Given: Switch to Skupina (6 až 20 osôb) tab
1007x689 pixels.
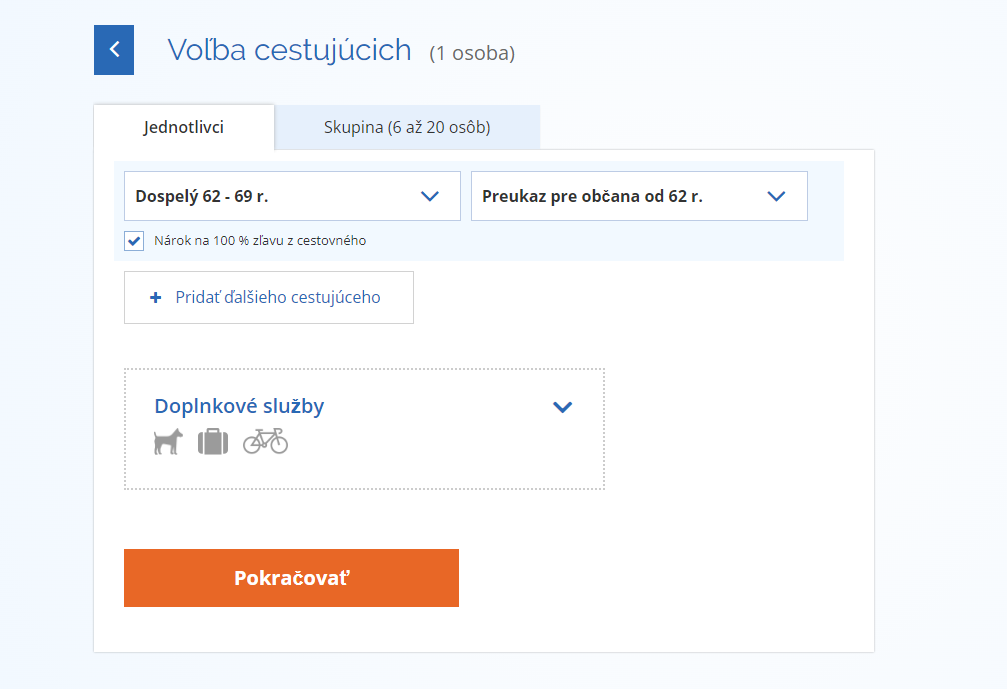Looking at the screenshot, I should click(x=407, y=127).
